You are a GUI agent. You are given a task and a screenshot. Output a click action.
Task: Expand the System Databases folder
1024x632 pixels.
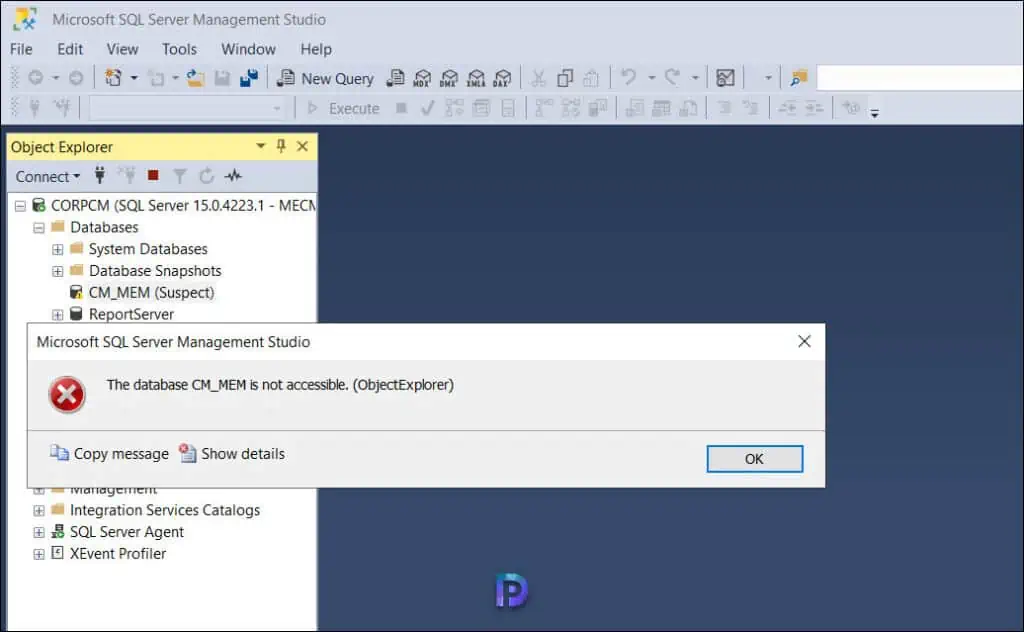click(58, 249)
